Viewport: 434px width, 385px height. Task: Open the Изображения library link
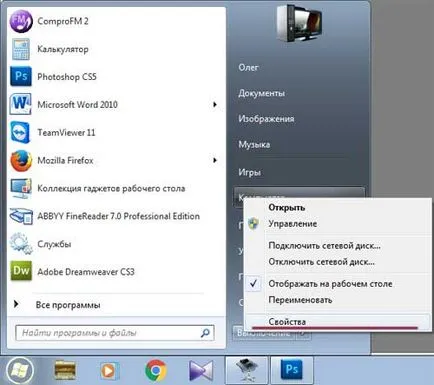(266, 119)
